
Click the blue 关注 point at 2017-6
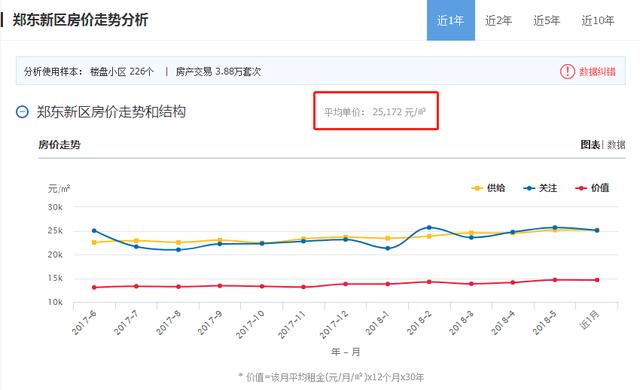coord(94,230)
